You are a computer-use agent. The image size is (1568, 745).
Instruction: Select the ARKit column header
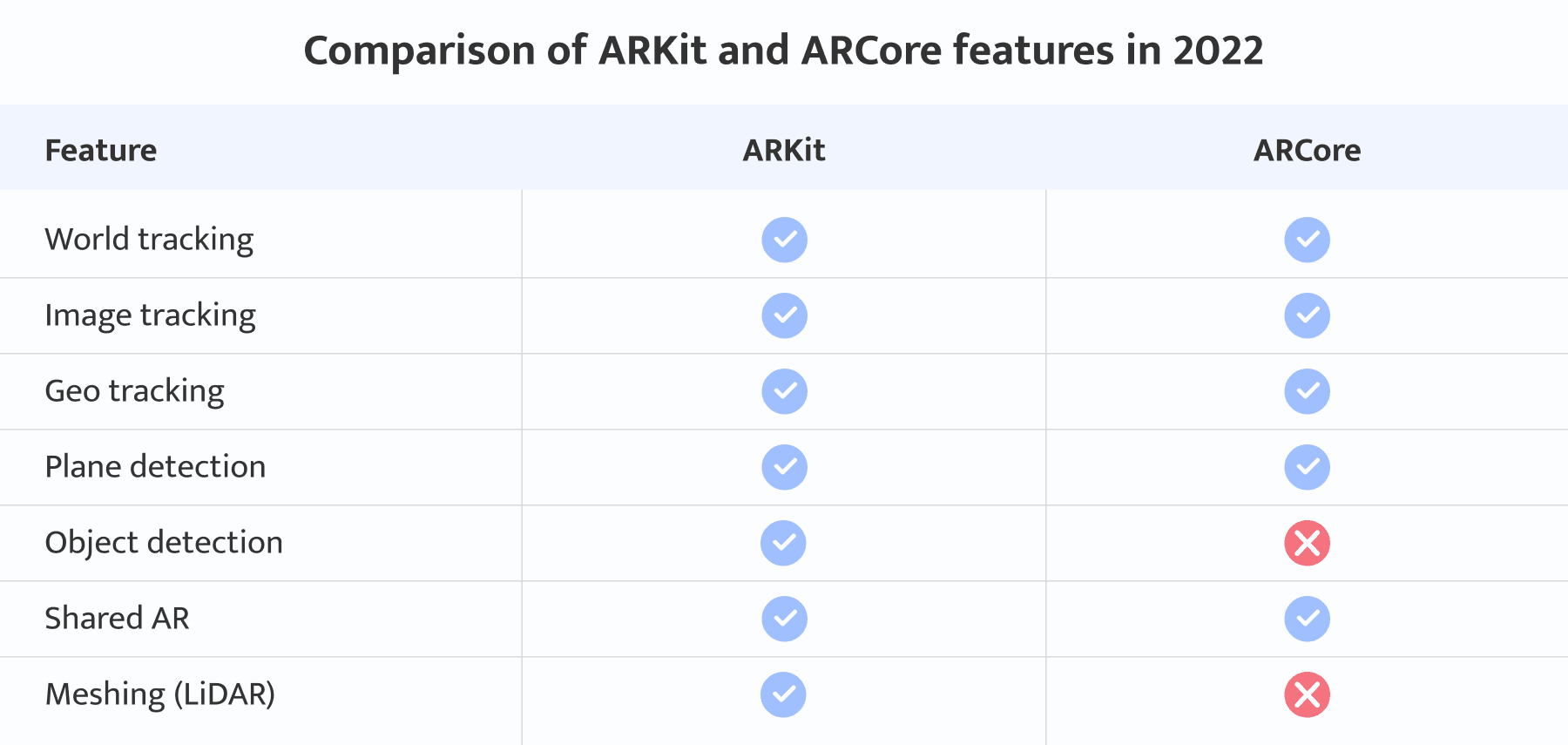click(784, 151)
